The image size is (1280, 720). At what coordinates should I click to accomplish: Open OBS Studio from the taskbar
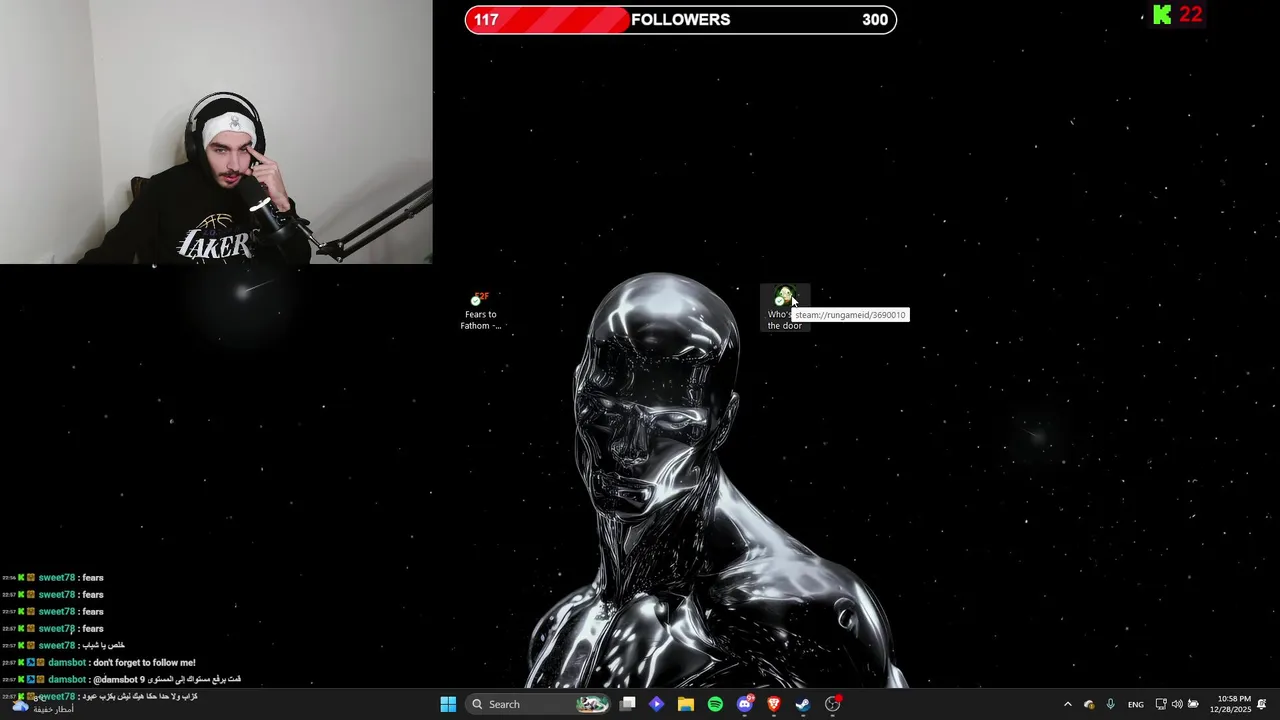(x=832, y=704)
